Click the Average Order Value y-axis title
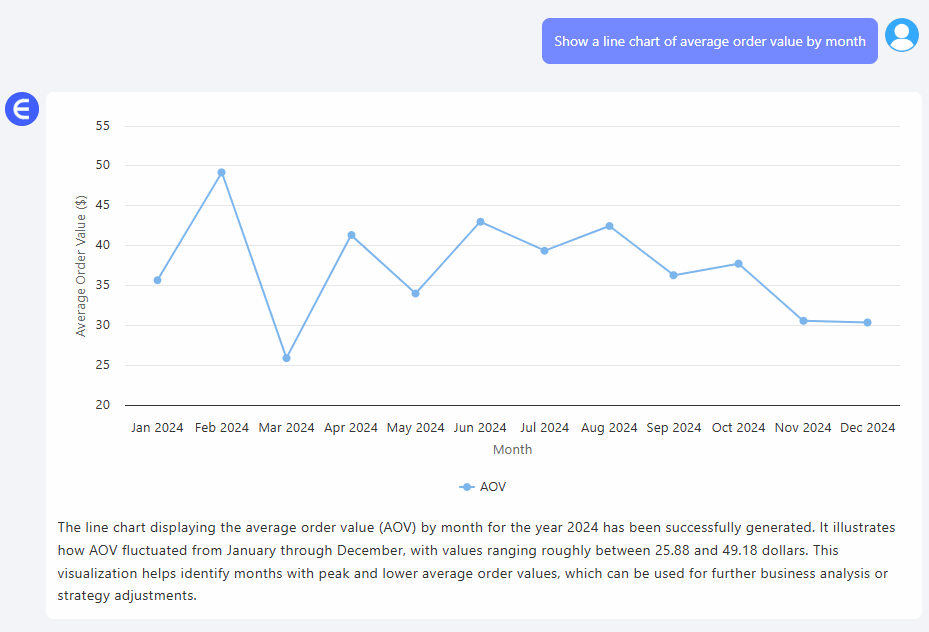The image size is (929, 632). 81,265
